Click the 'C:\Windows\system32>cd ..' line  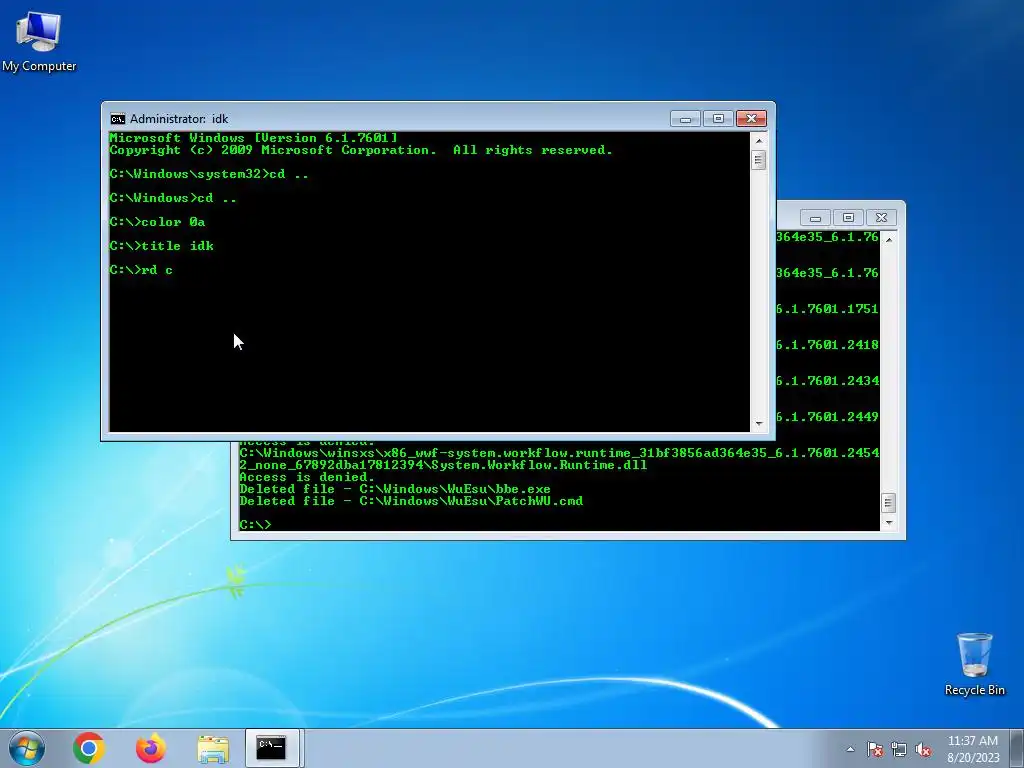208,174
